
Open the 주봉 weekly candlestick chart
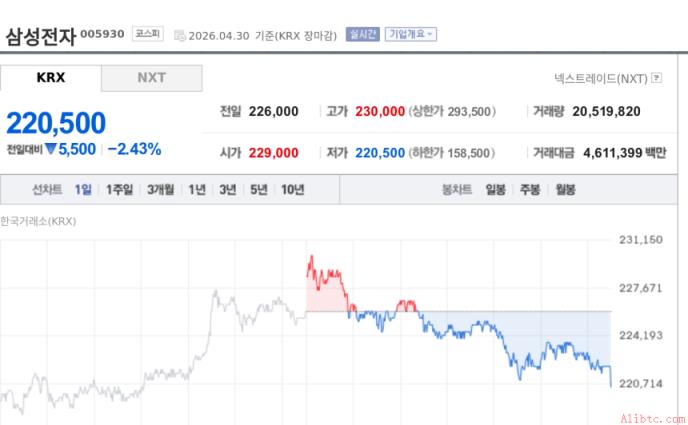point(530,189)
